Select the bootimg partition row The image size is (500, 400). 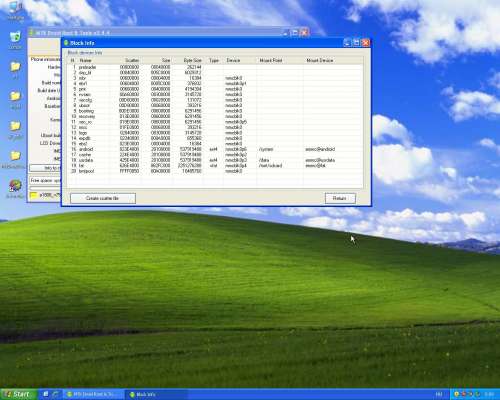click(215, 111)
